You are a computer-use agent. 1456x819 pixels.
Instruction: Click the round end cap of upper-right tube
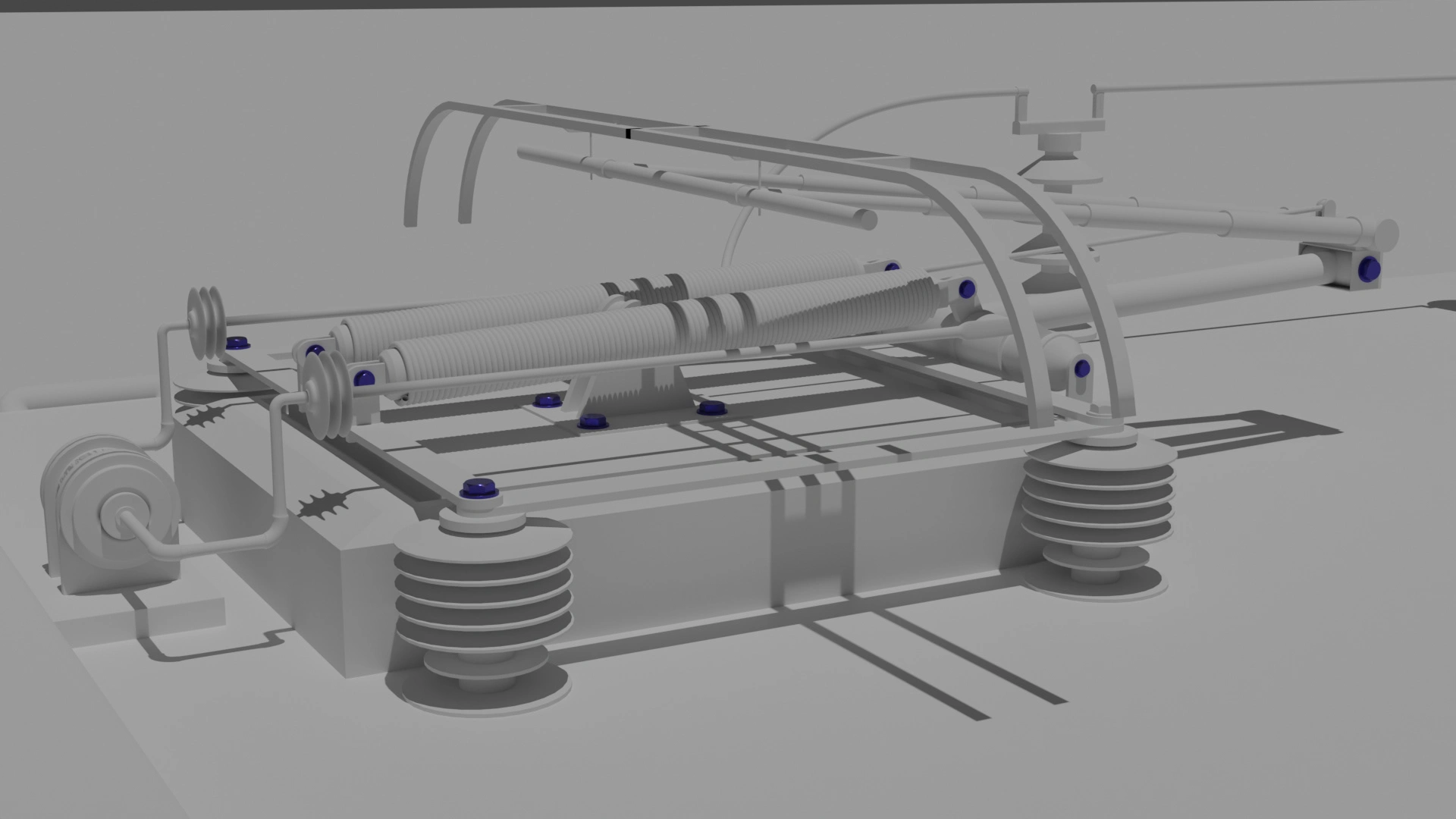1386,234
